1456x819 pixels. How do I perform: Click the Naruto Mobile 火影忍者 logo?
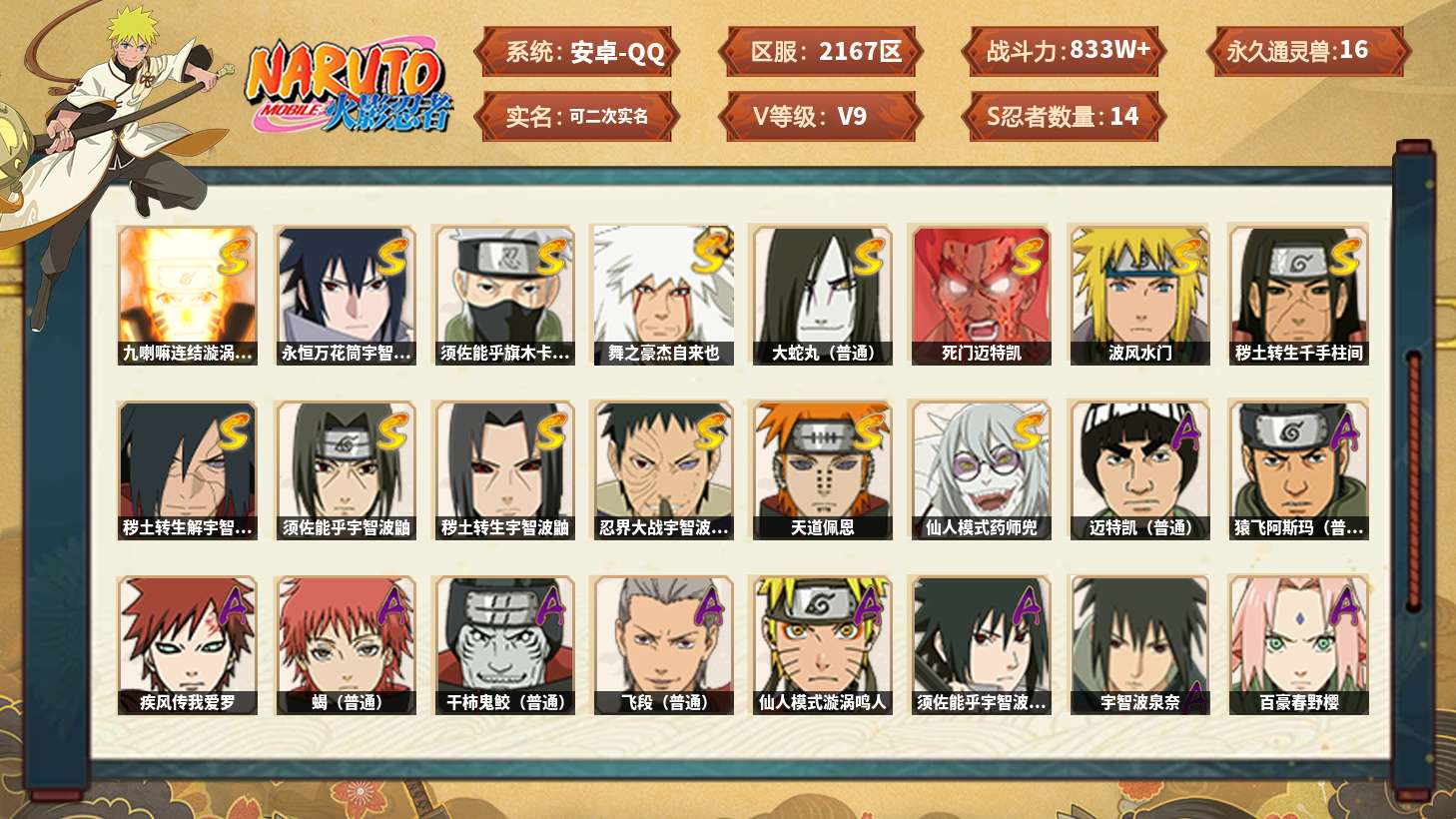349,85
